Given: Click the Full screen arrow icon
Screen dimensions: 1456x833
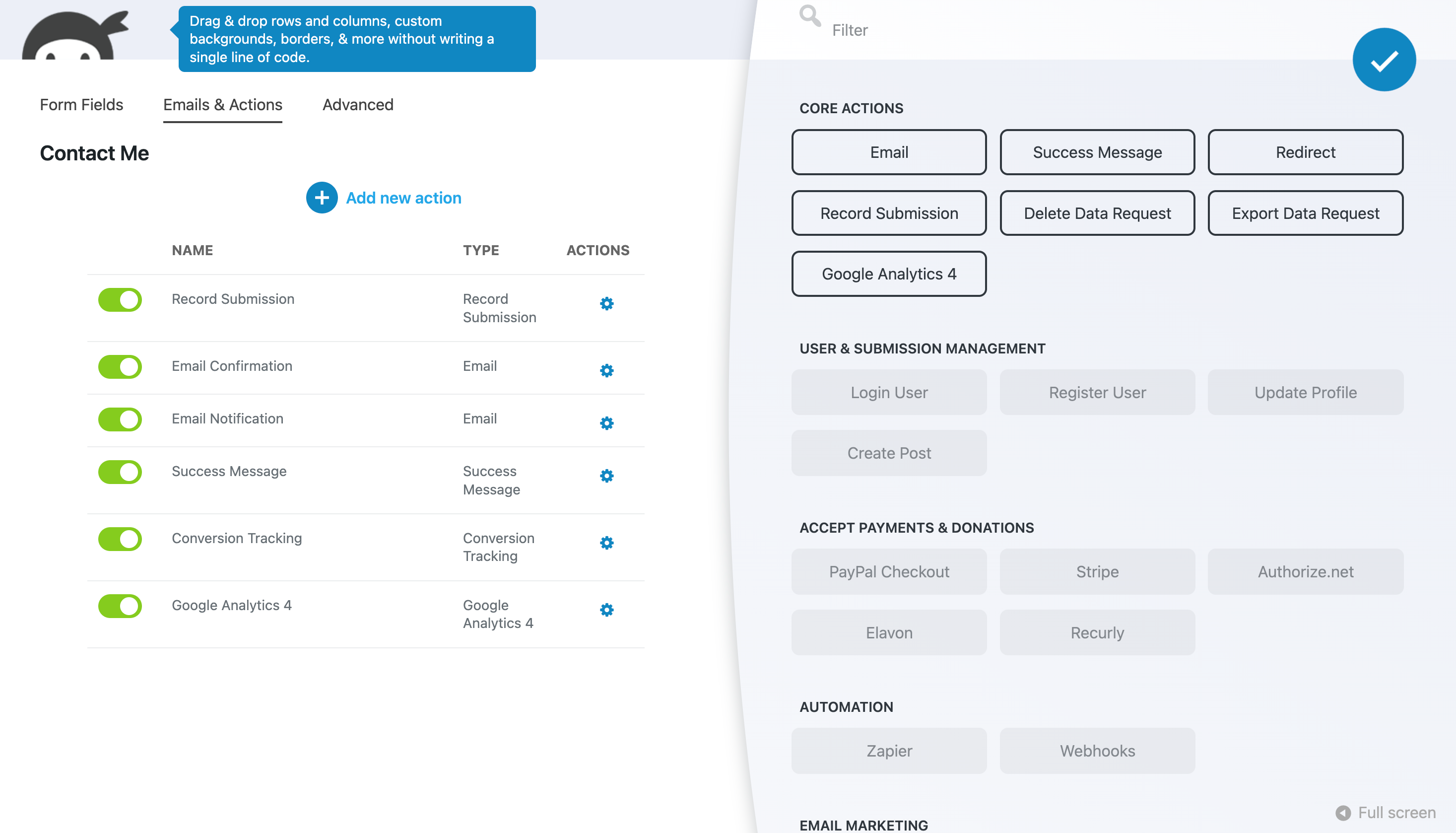Looking at the screenshot, I should point(1343,813).
